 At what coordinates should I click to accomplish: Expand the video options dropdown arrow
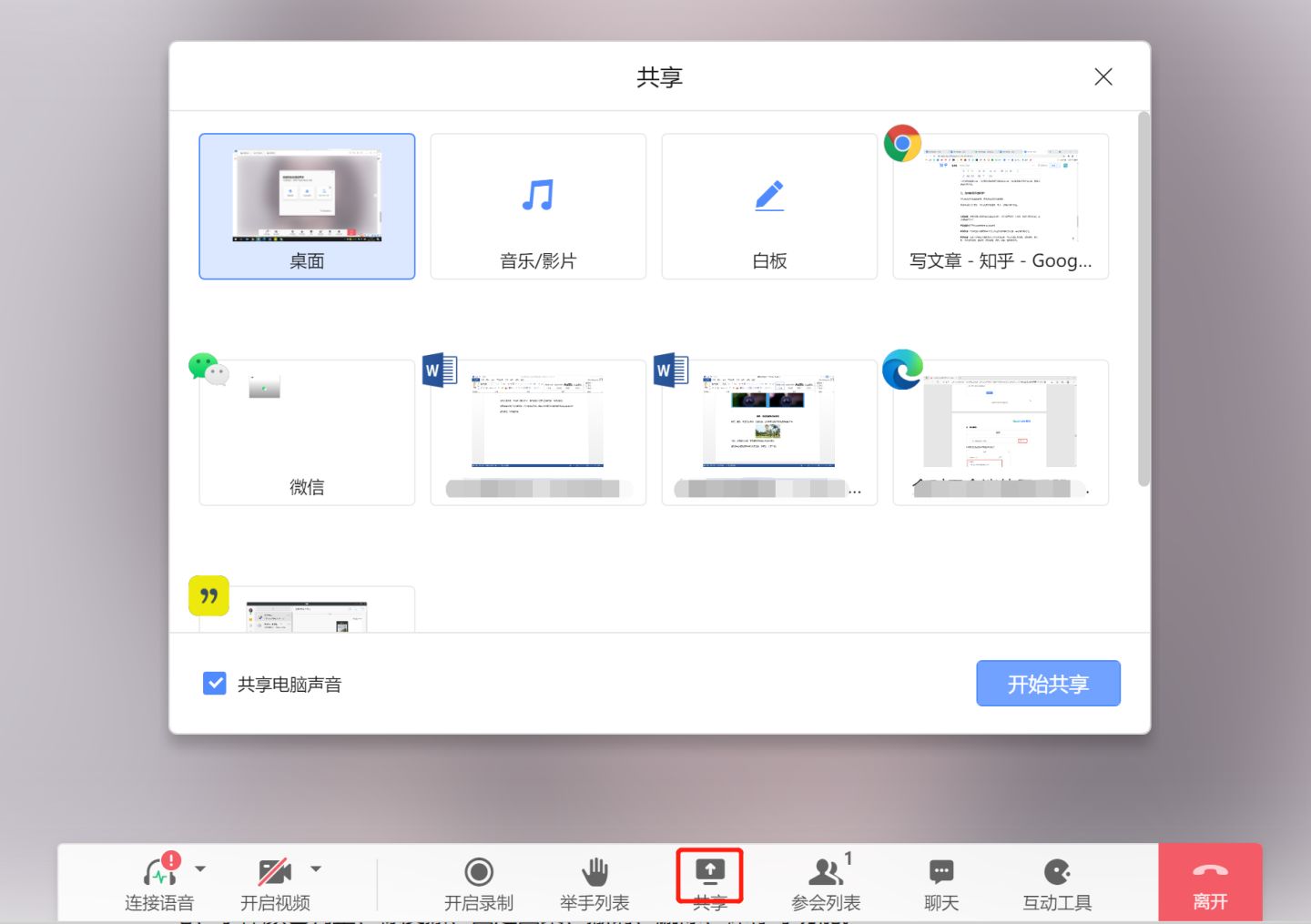(x=318, y=869)
